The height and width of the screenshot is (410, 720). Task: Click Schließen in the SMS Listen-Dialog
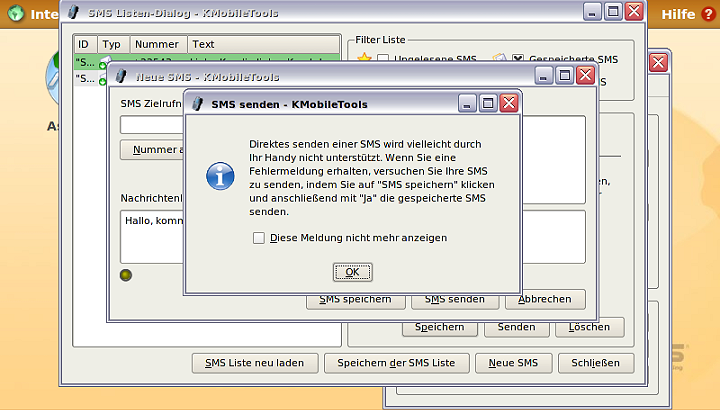(596, 363)
